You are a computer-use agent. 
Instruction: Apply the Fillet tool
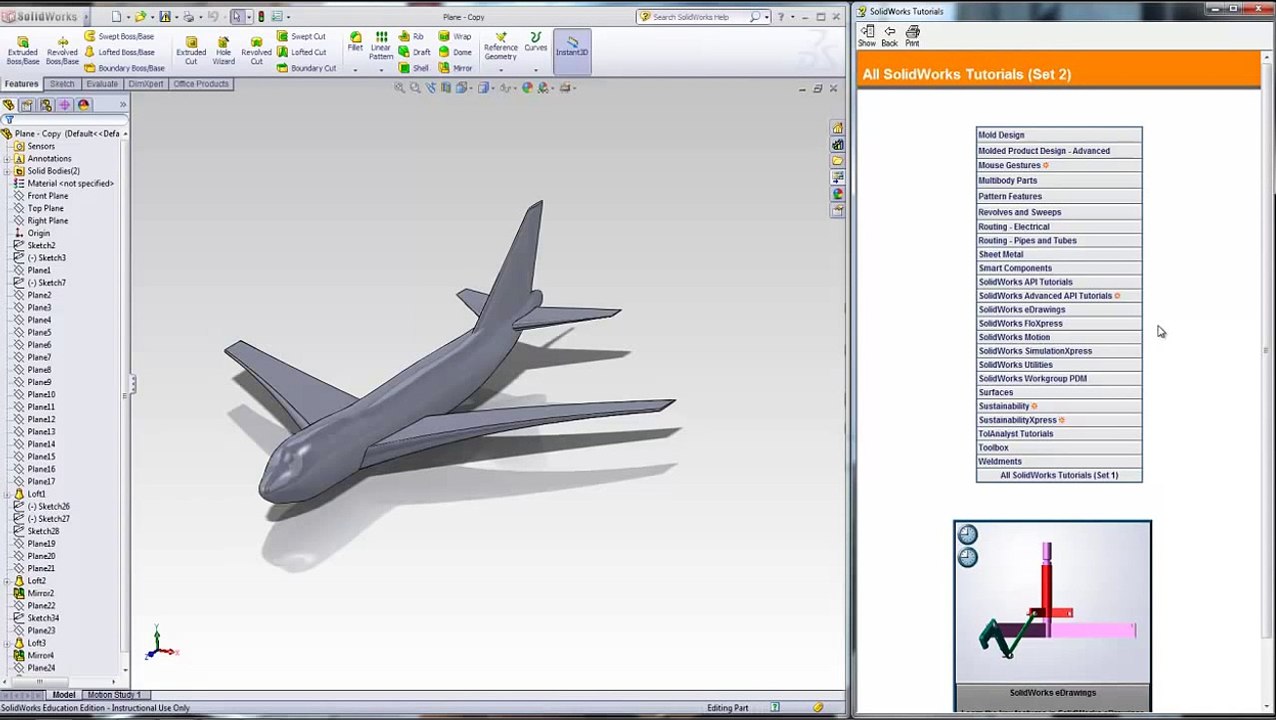355,41
